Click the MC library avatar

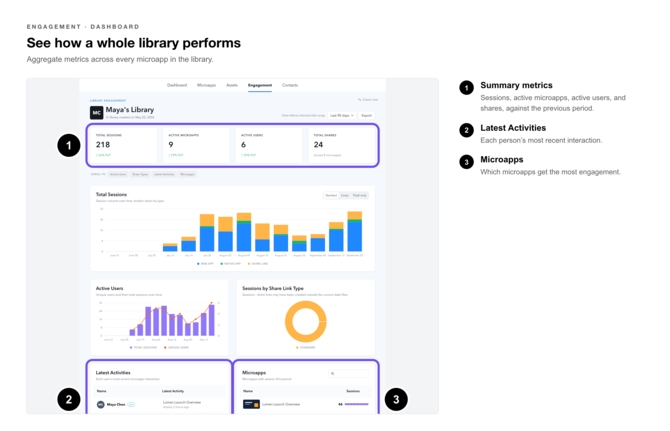[97, 113]
